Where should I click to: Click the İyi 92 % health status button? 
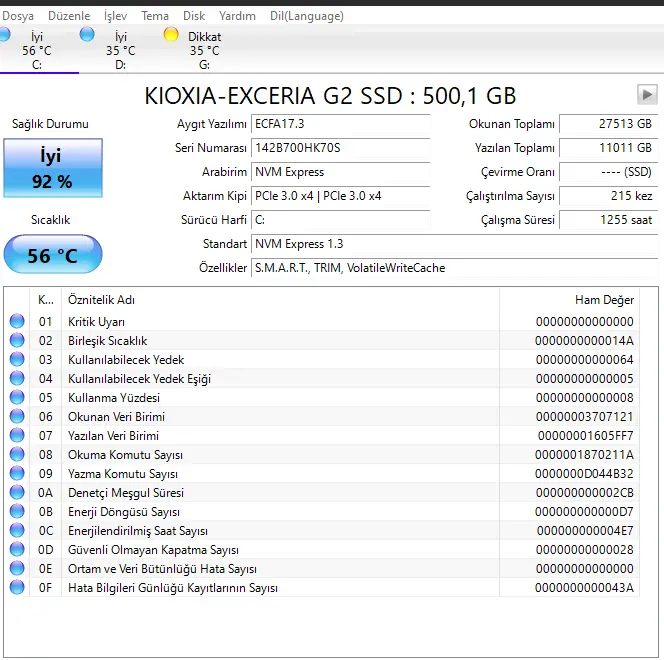[53, 168]
